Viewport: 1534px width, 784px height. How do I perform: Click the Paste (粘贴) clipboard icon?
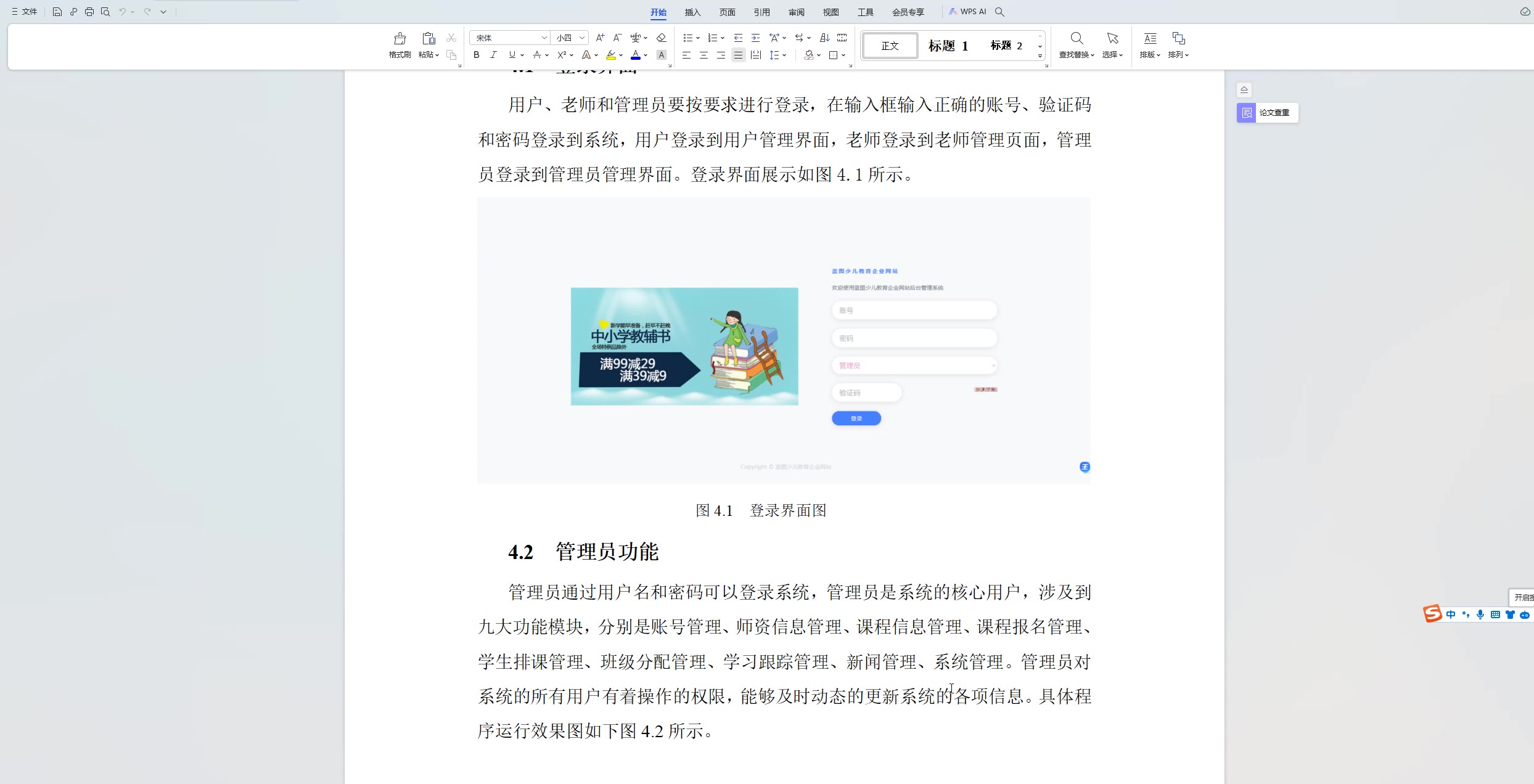pos(429,39)
